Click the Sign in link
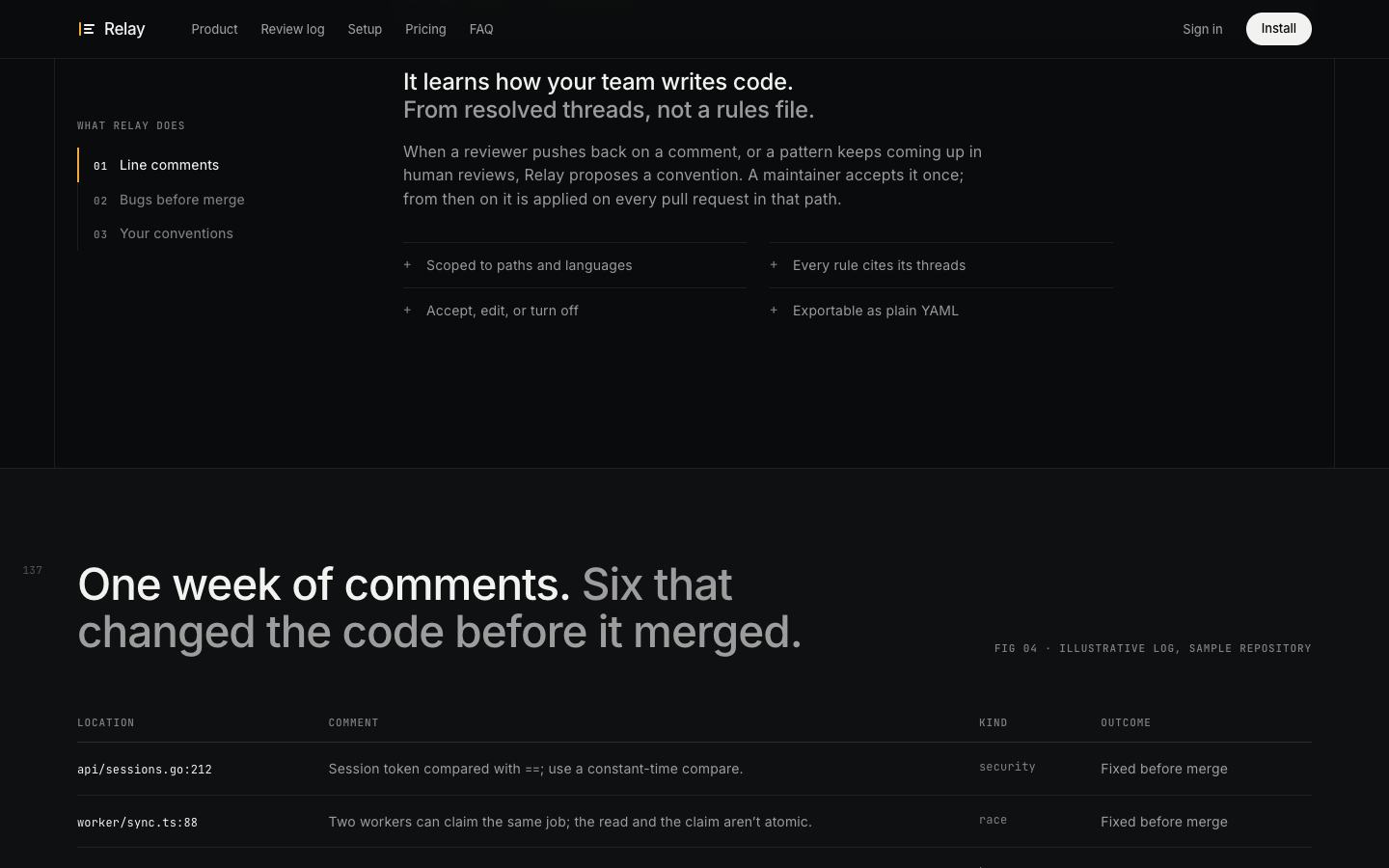This screenshot has height=868, width=1389. tap(1202, 29)
